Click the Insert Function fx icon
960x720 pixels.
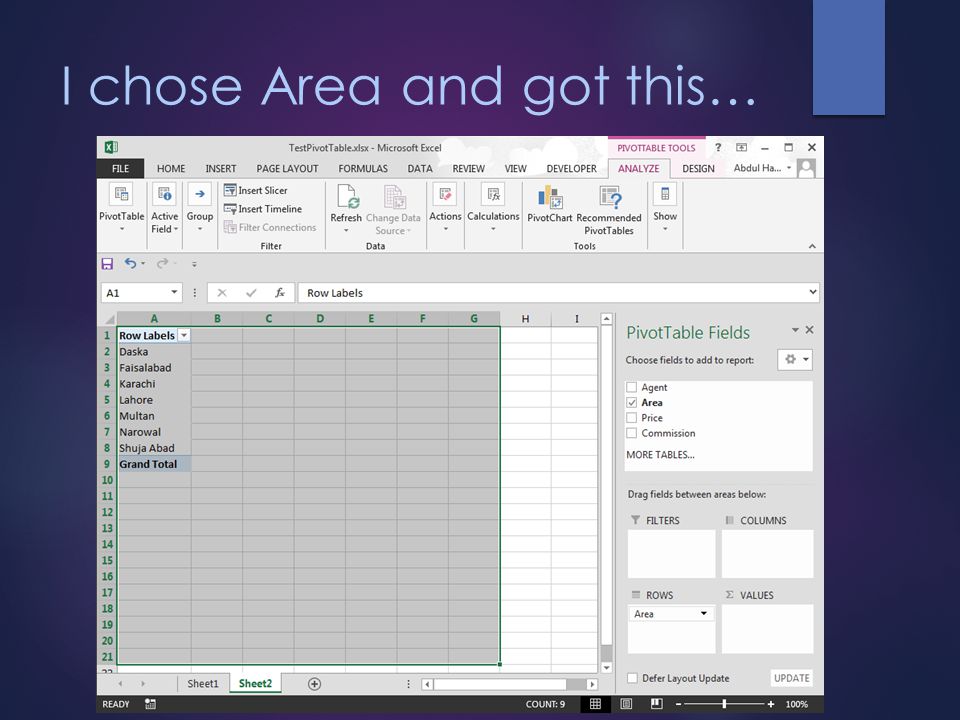(x=280, y=293)
